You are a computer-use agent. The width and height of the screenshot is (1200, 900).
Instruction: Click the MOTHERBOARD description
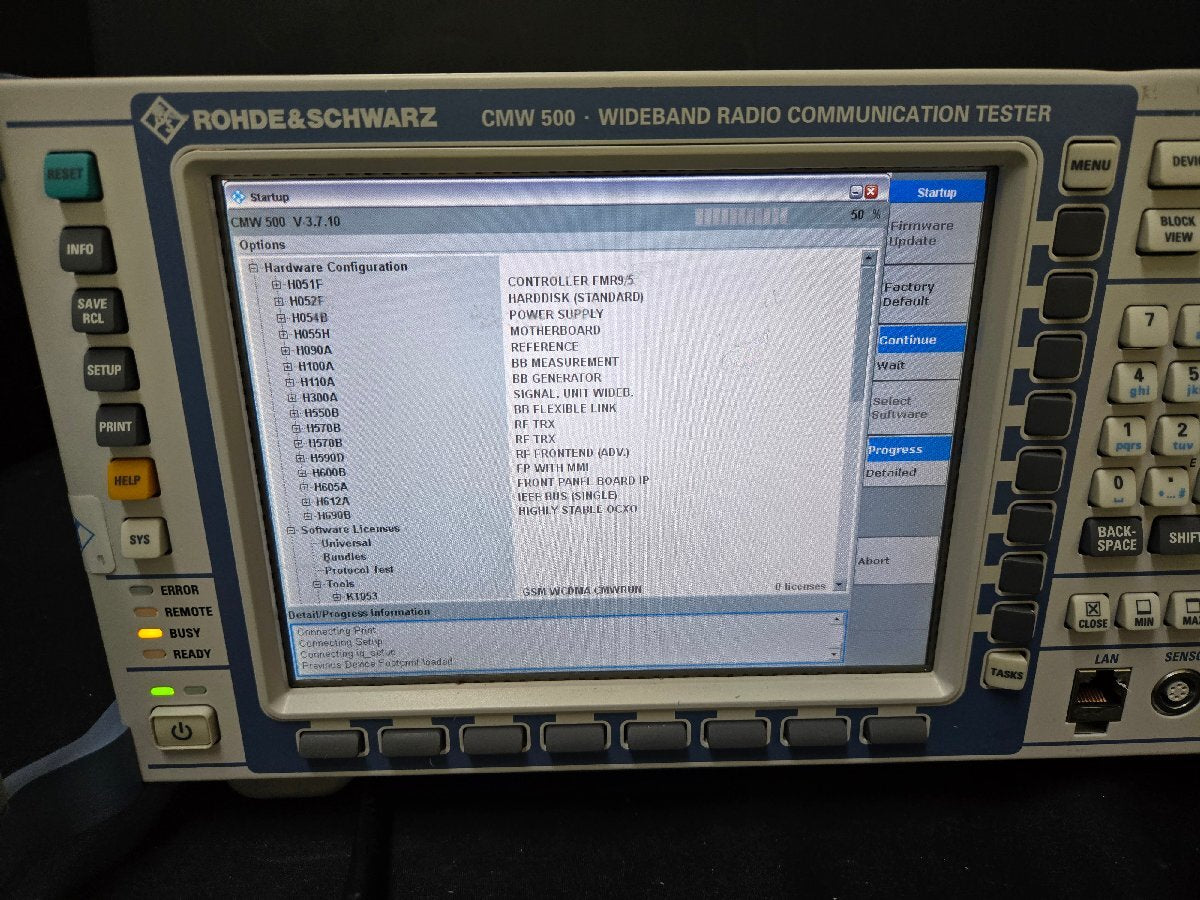555,330
